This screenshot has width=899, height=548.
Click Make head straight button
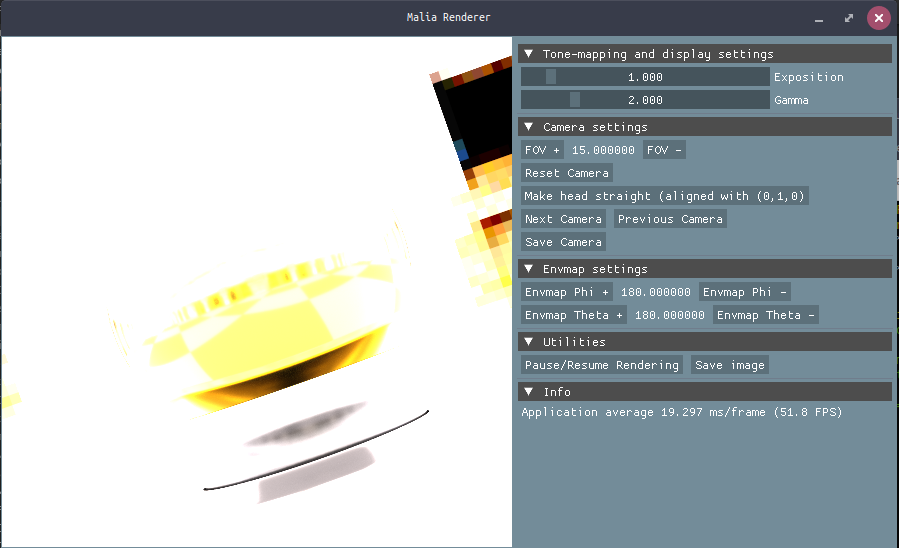pyautogui.click(x=665, y=196)
